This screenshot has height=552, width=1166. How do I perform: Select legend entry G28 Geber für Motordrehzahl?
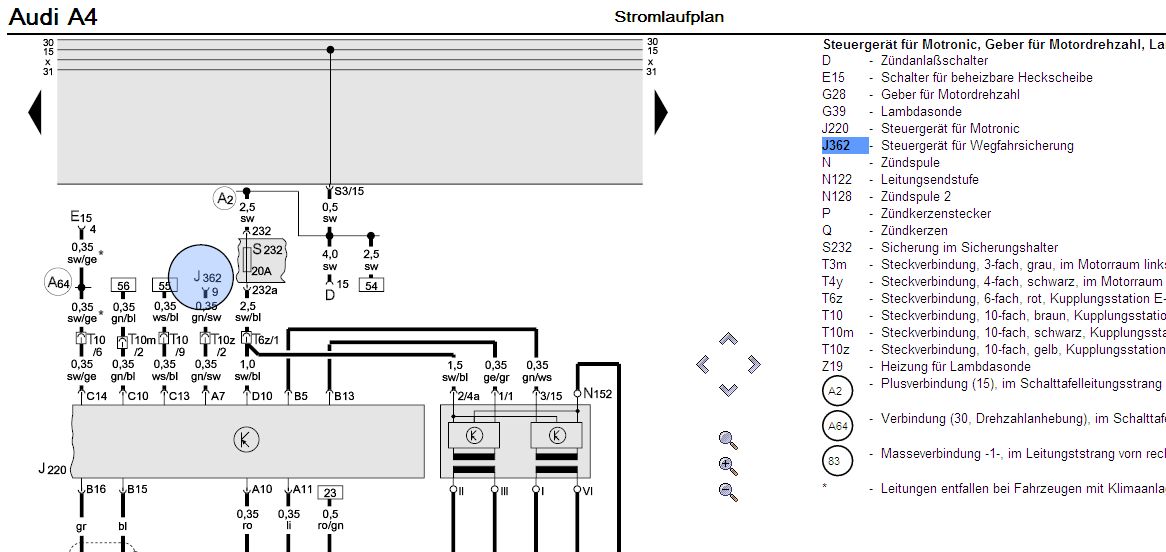(921, 94)
